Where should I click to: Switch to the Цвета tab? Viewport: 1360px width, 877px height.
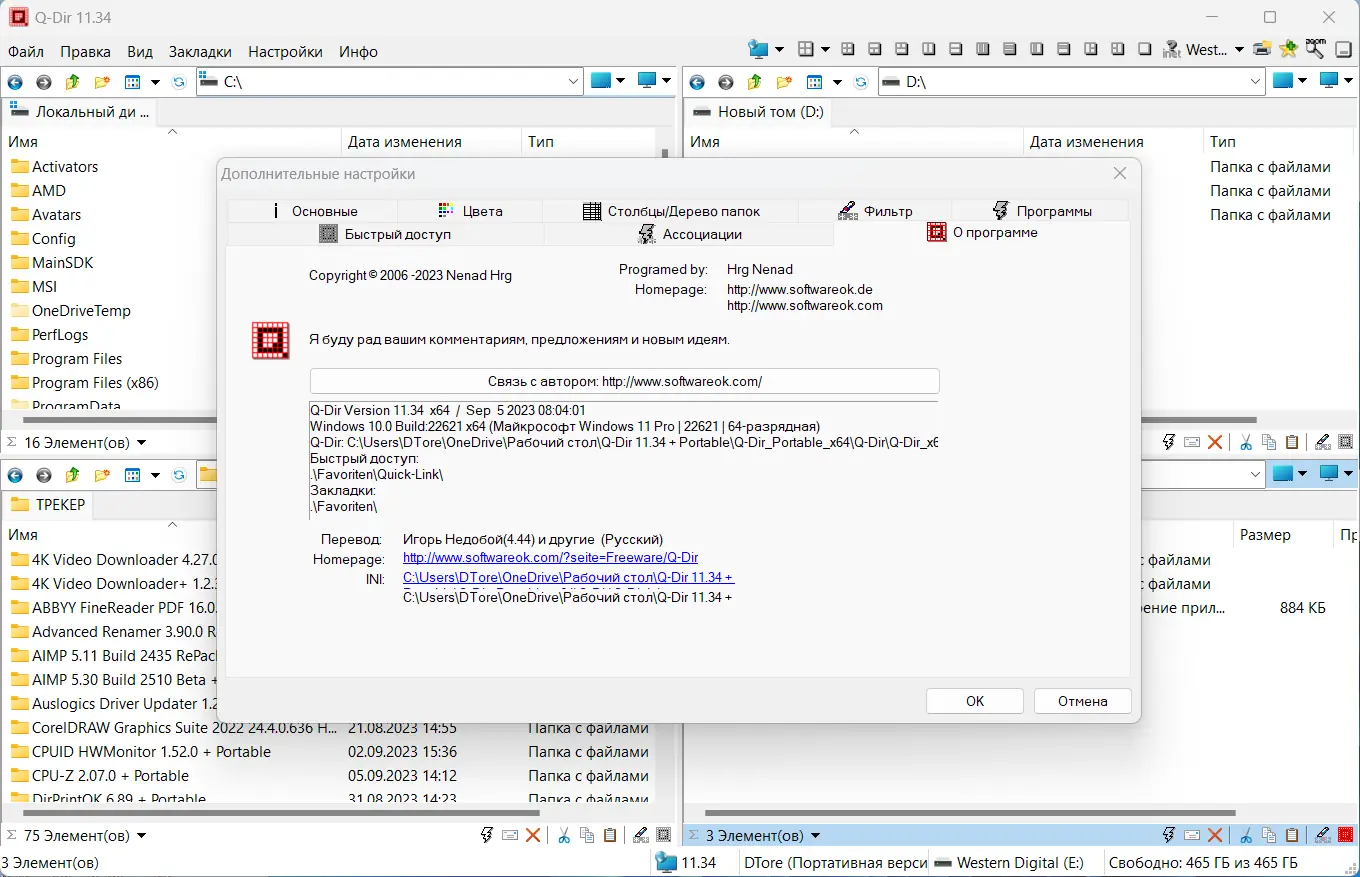(470, 211)
